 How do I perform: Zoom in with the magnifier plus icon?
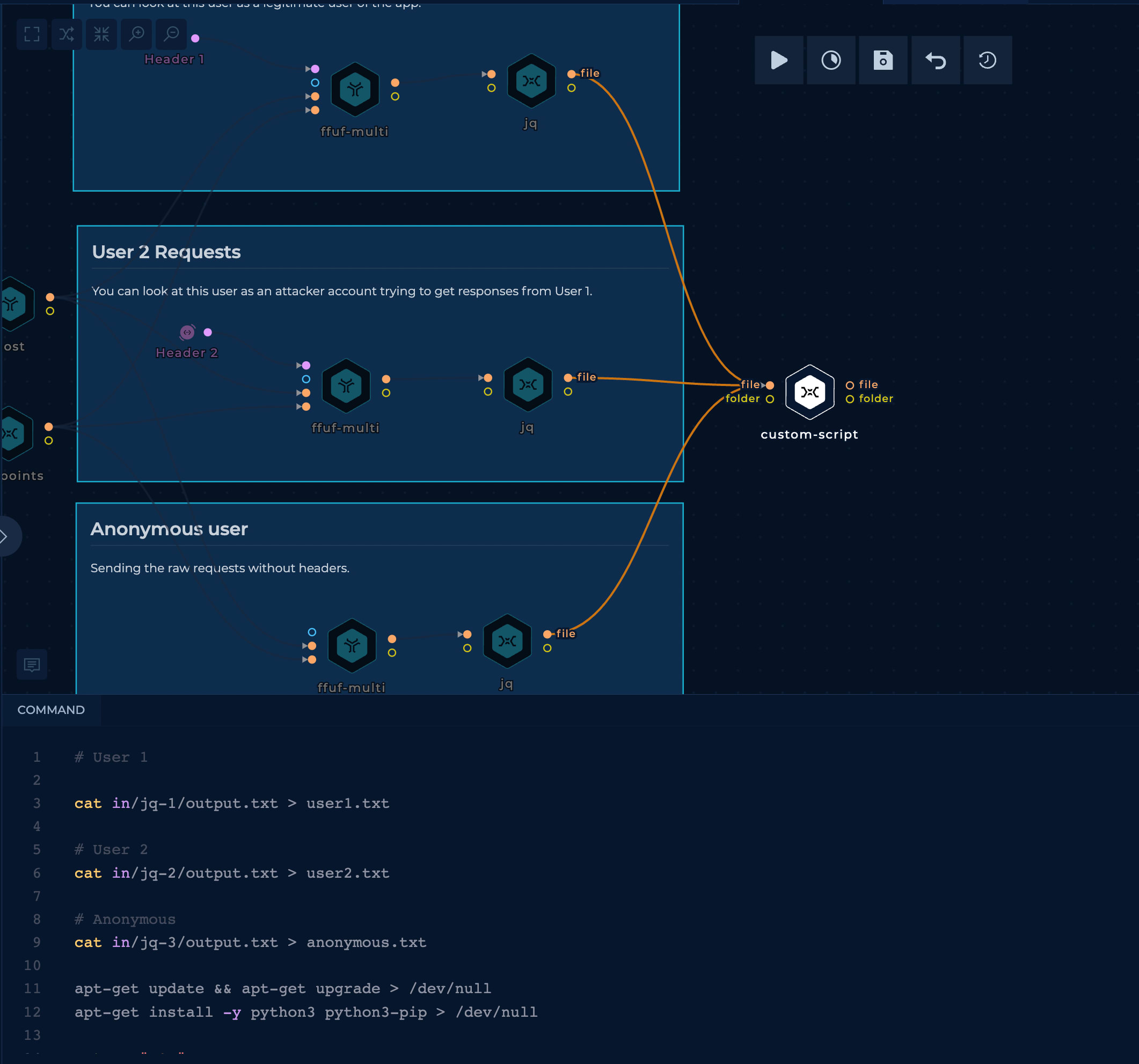click(137, 34)
